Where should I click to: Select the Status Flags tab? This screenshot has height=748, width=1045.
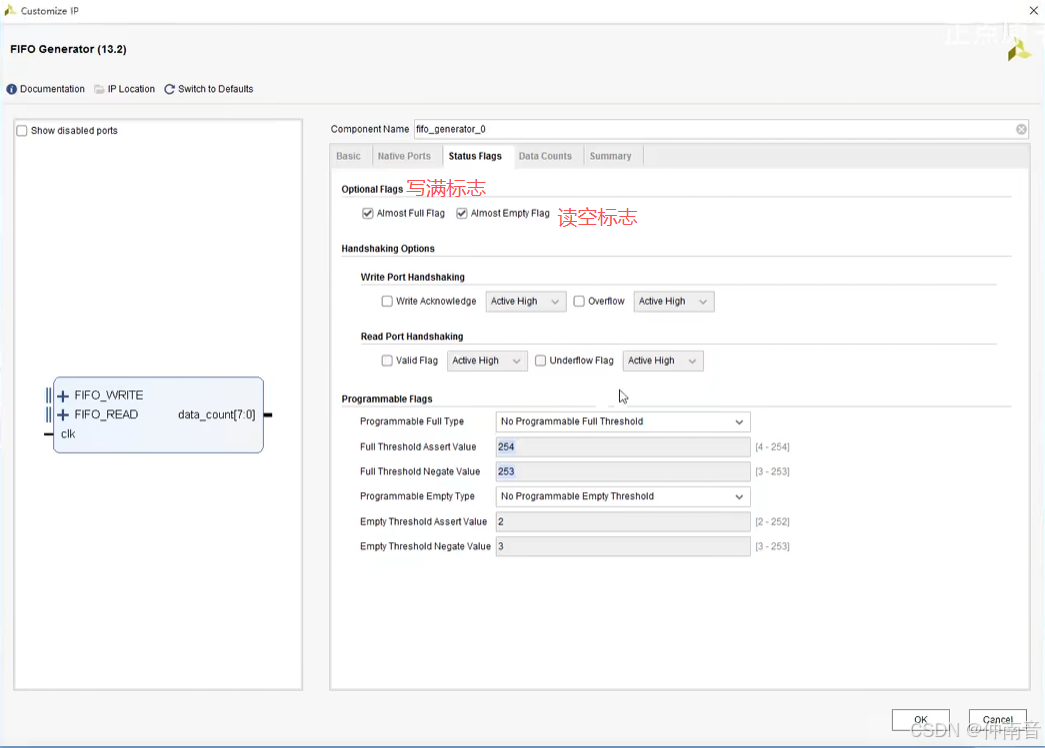(475, 156)
